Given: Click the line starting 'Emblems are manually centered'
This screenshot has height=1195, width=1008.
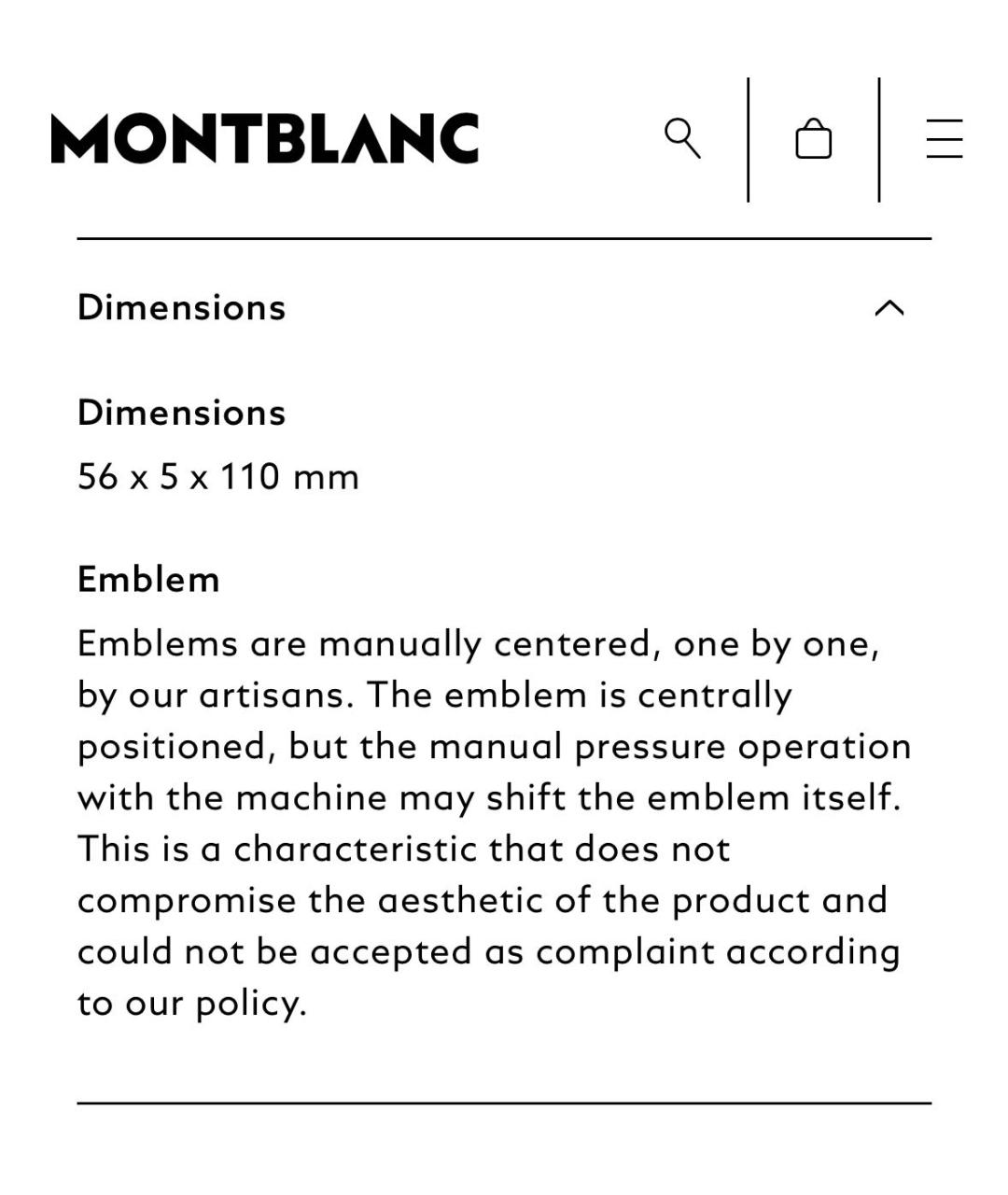Looking at the screenshot, I should pyautogui.click(x=478, y=644).
